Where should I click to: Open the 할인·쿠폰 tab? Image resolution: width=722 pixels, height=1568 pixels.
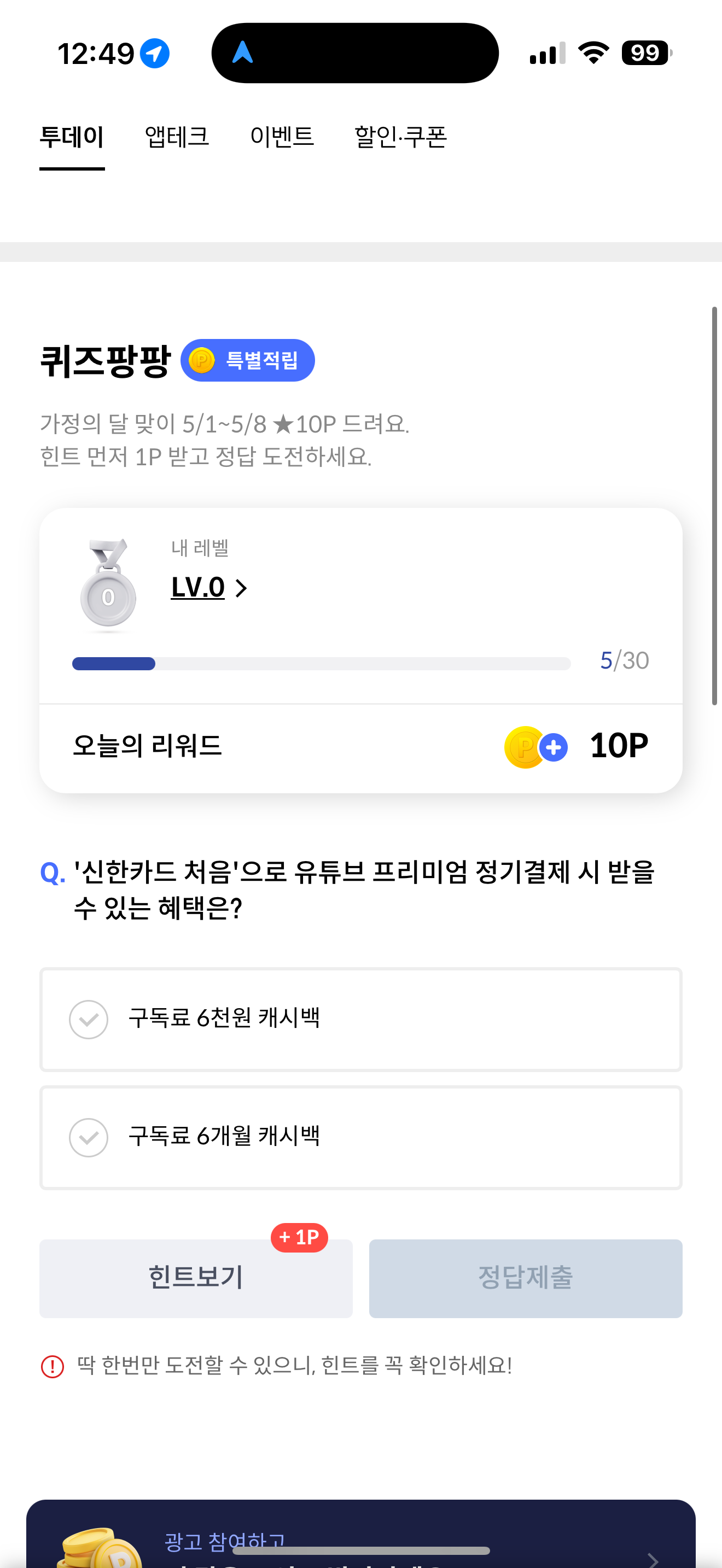[x=400, y=137]
